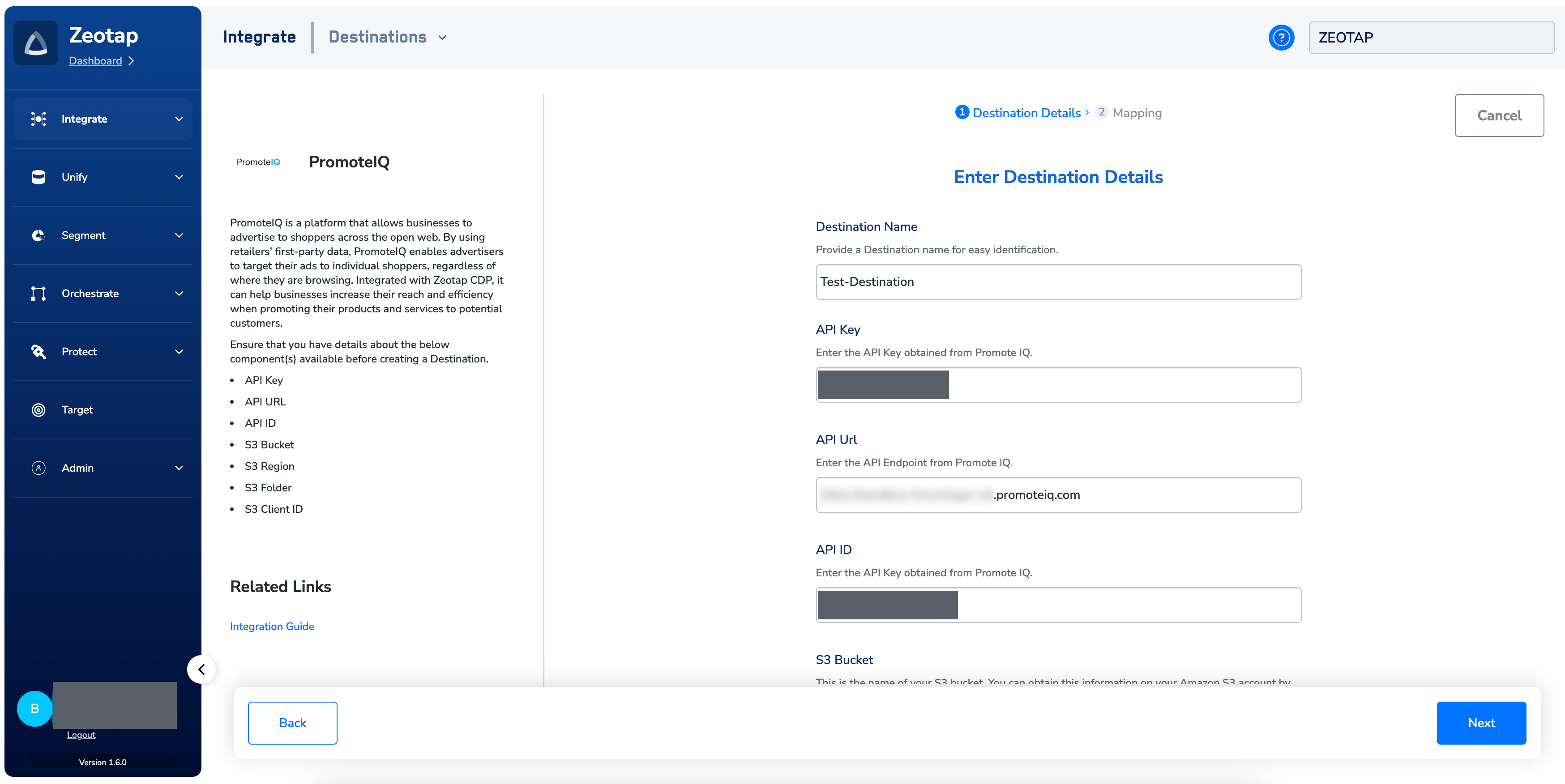The height and width of the screenshot is (784, 1565).
Task: Expand the Admin menu chevron
Action: [179, 468]
